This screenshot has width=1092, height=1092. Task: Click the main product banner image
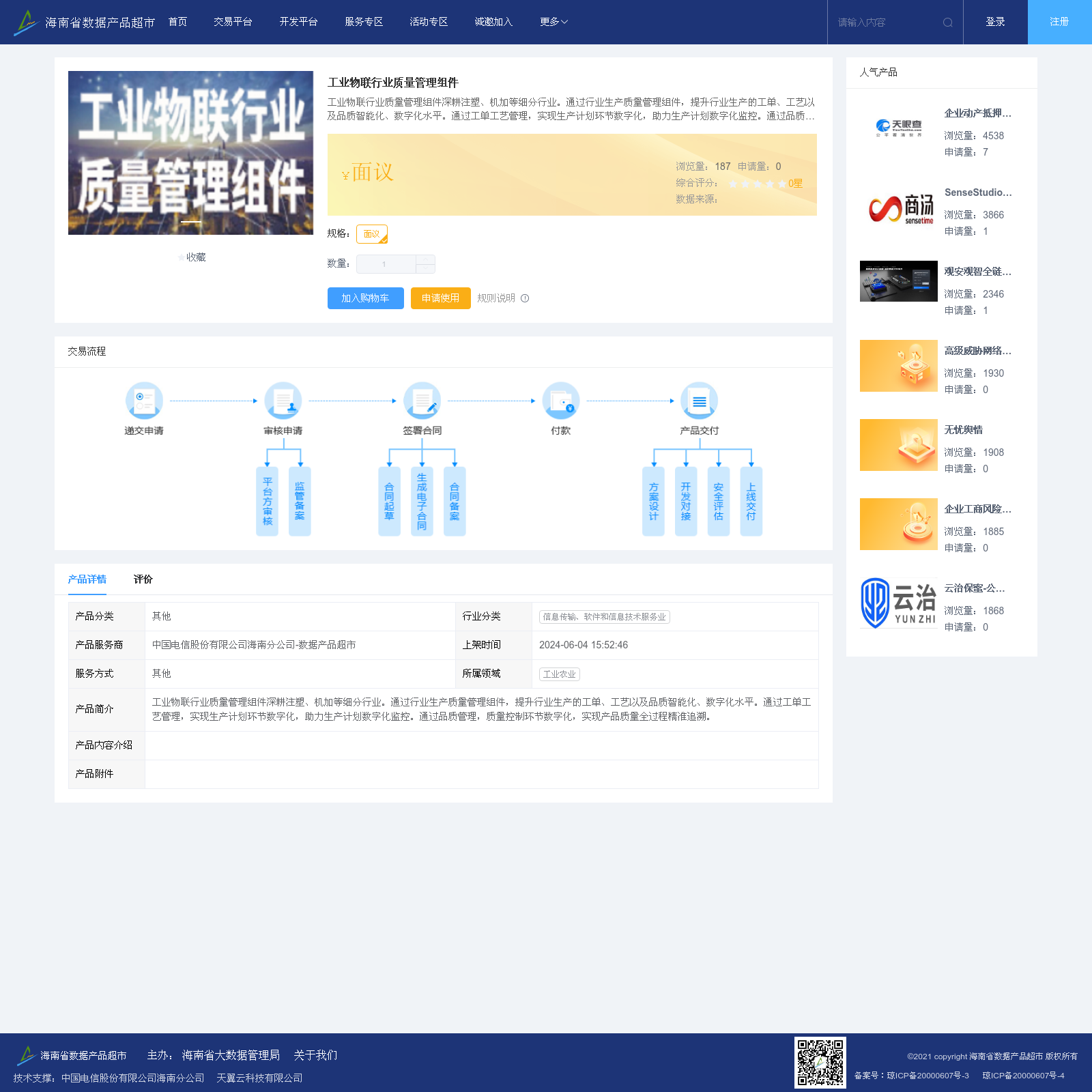(191, 153)
